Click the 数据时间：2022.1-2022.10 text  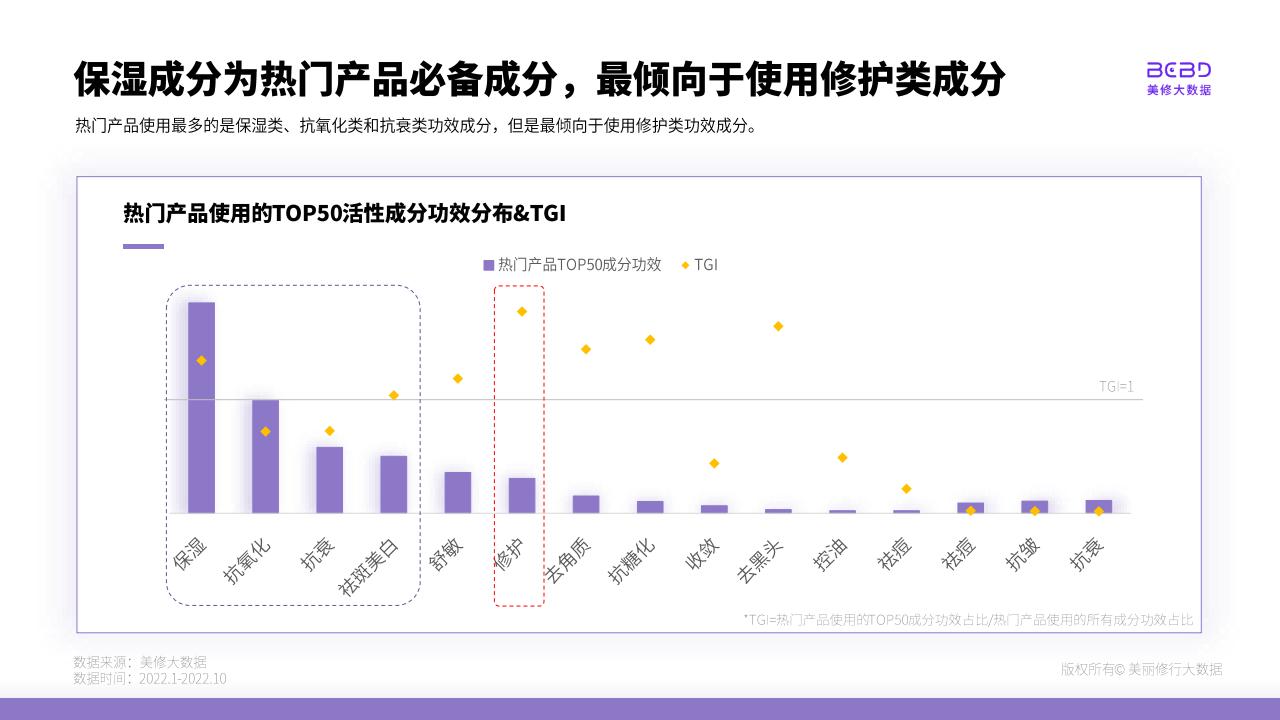coord(150,678)
